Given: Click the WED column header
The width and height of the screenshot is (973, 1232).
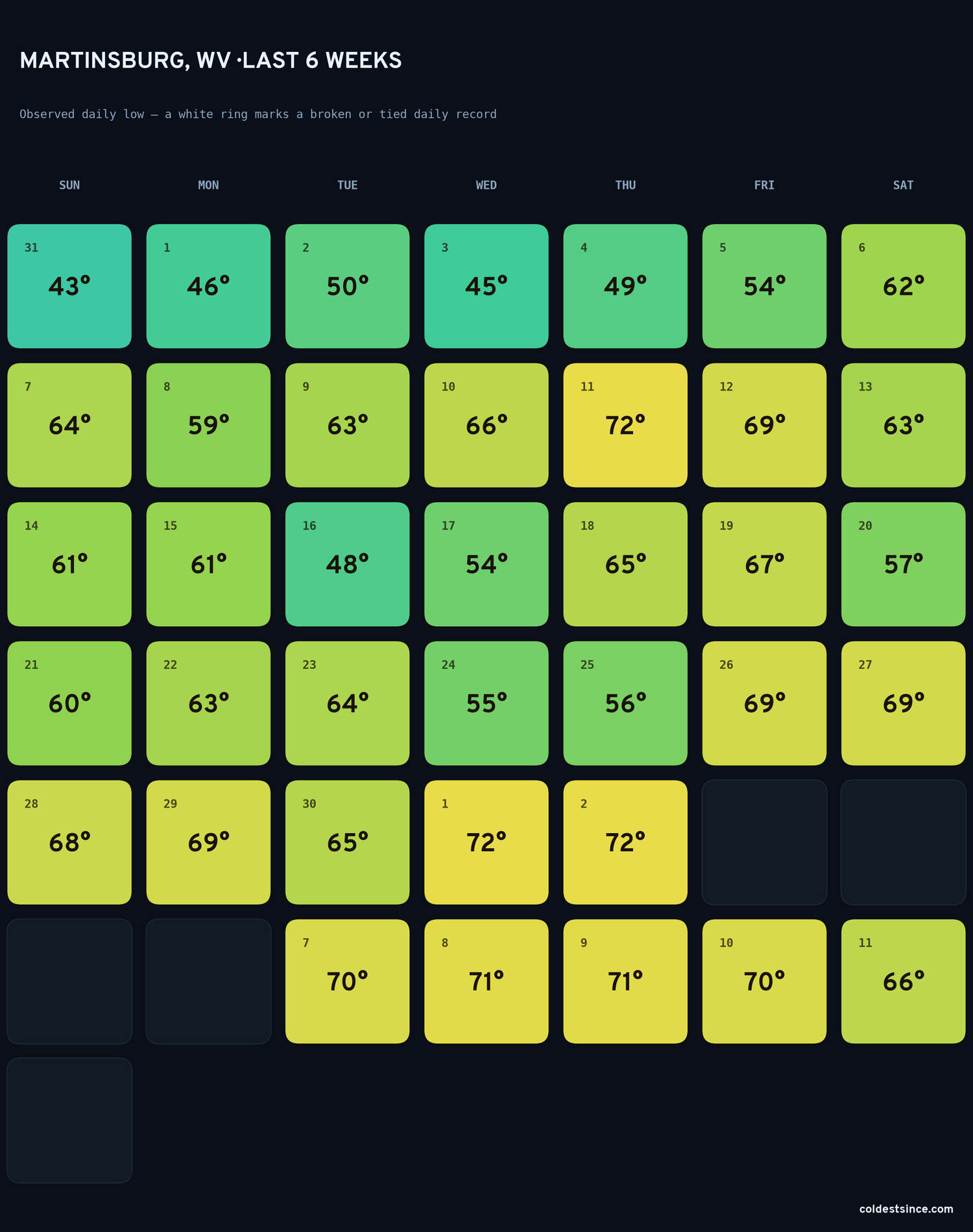Looking at the screenshot, I should [x=486, y=185].
